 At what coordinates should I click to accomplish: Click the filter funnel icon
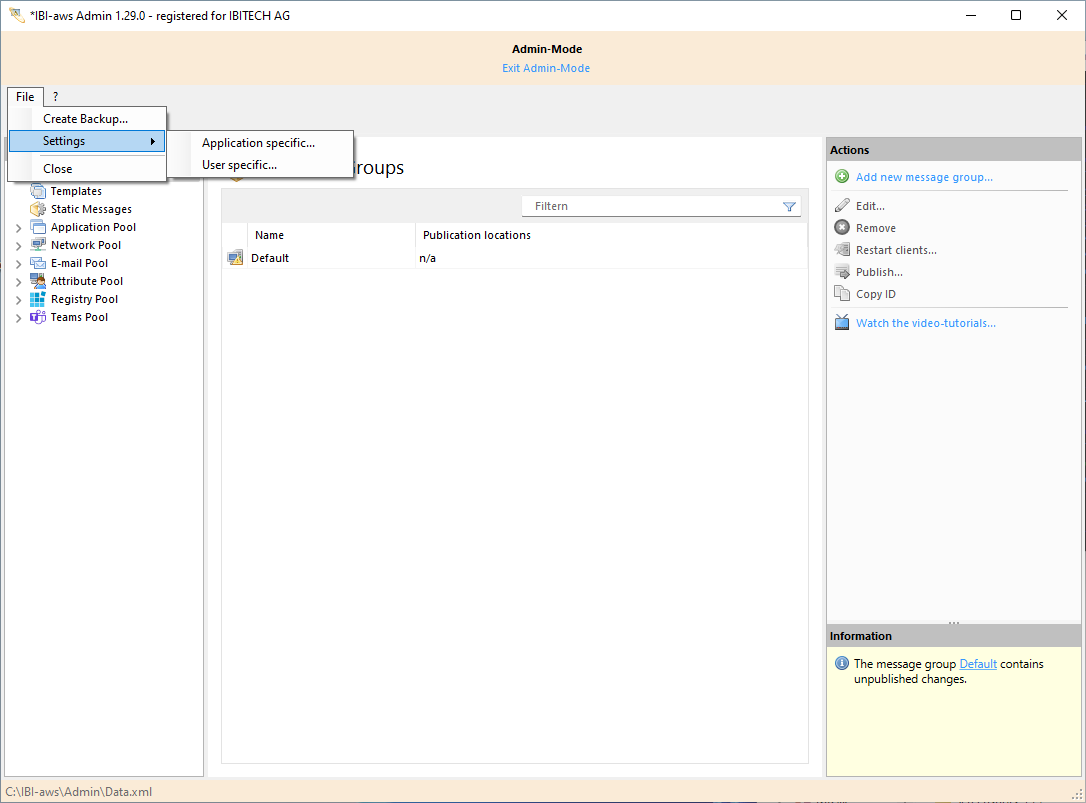tap(789, 206)
